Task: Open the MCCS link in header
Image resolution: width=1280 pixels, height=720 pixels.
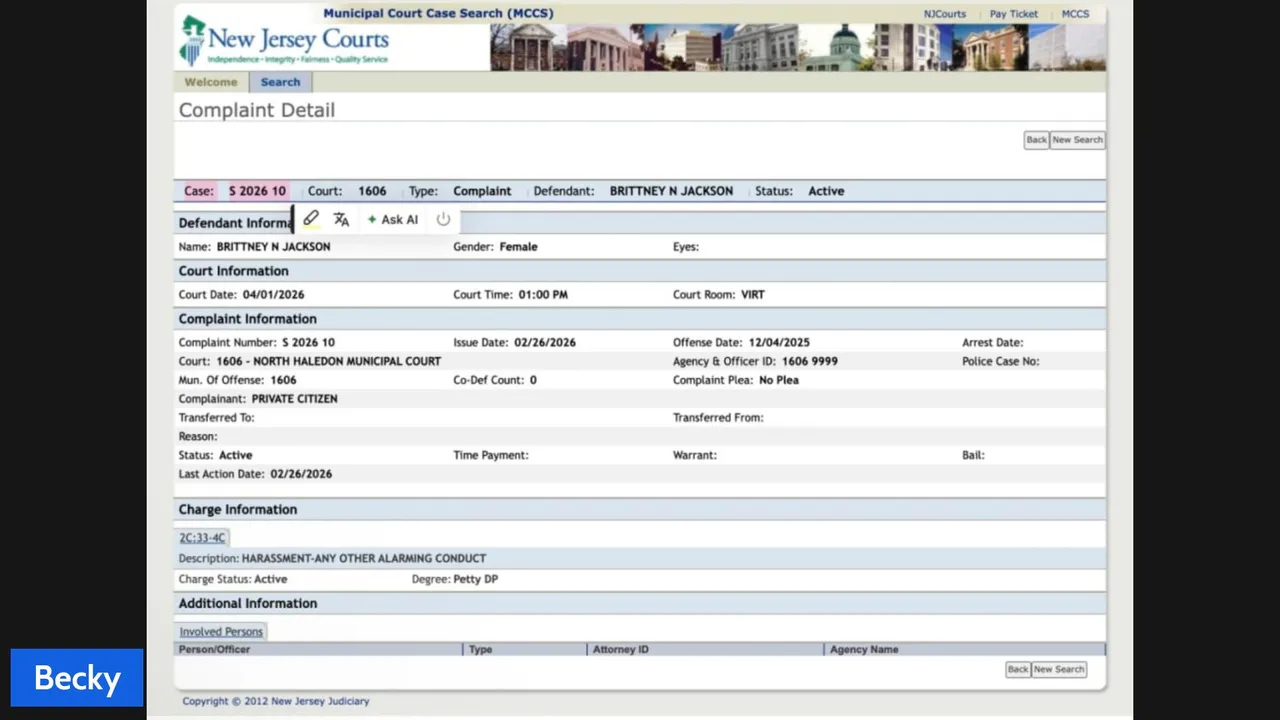Action: (x=1075, y=14)
